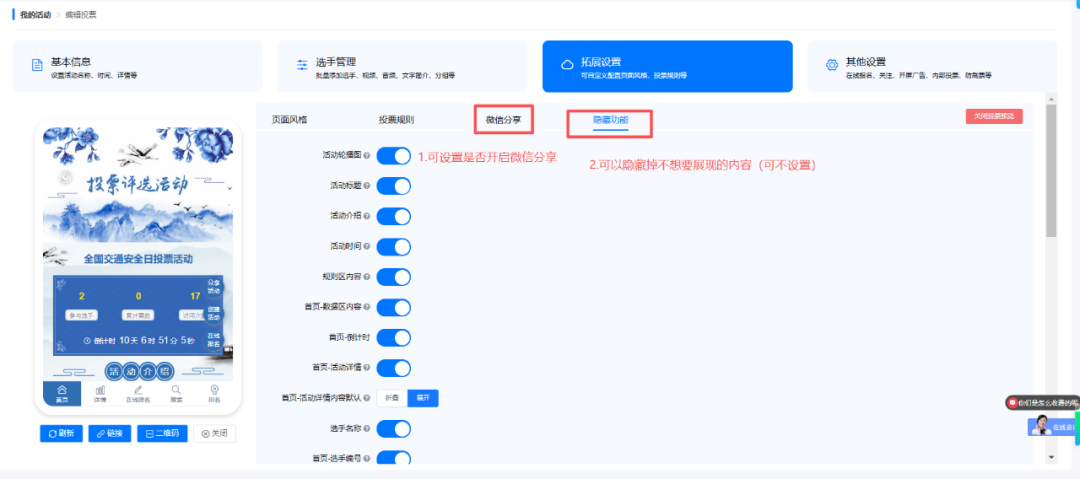Toggle the 首页-倒计时 switch
Screen dimensions: 1080x479
pyautogui.click(x=393, y=338)
